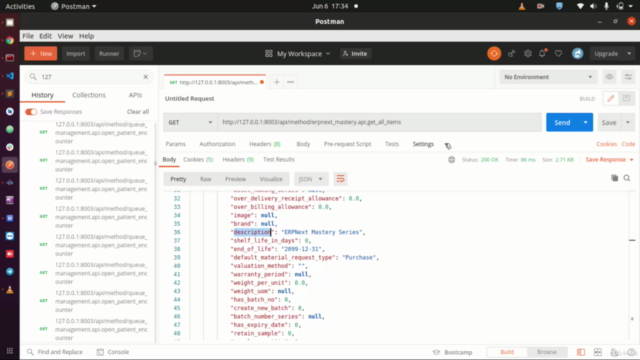Open the new window dropdown button in toolbar
The image size is (640, 360).
[x=140, y=53]
